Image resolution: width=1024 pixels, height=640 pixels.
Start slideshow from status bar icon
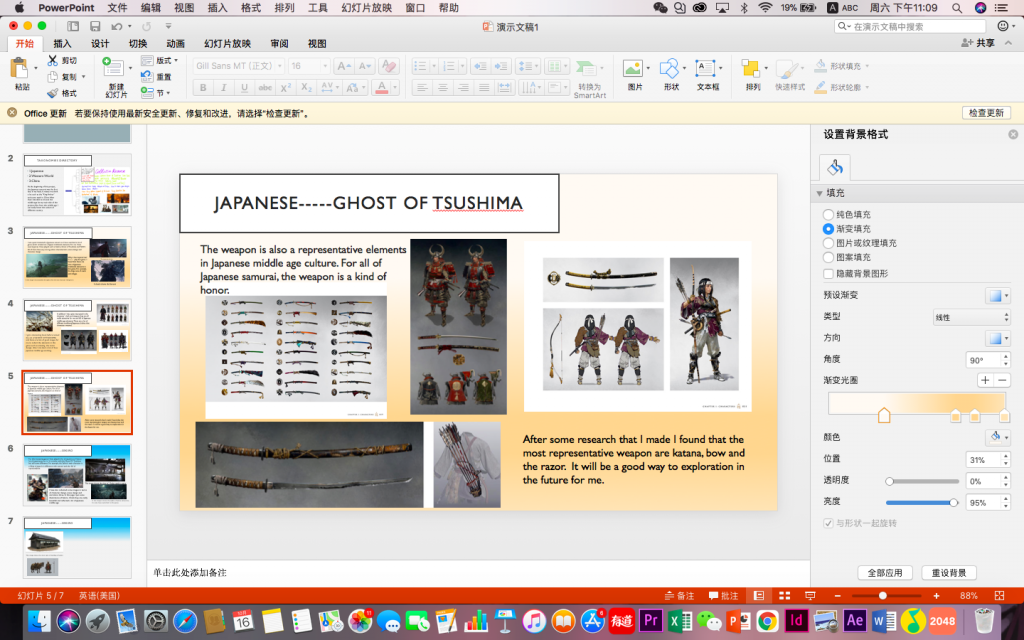point(810,596)
